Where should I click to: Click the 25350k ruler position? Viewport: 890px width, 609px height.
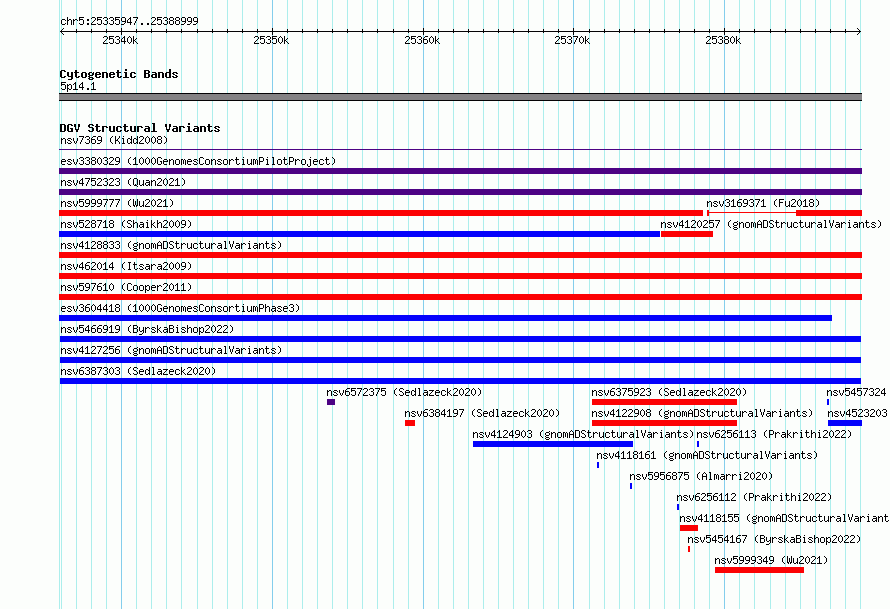pos(271,40)
